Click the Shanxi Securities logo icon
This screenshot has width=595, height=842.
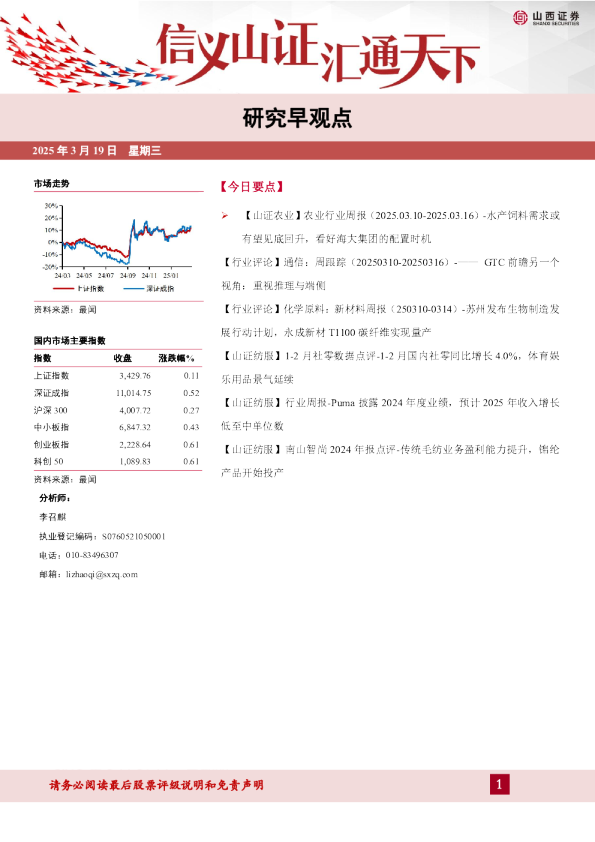coord(520,18)
